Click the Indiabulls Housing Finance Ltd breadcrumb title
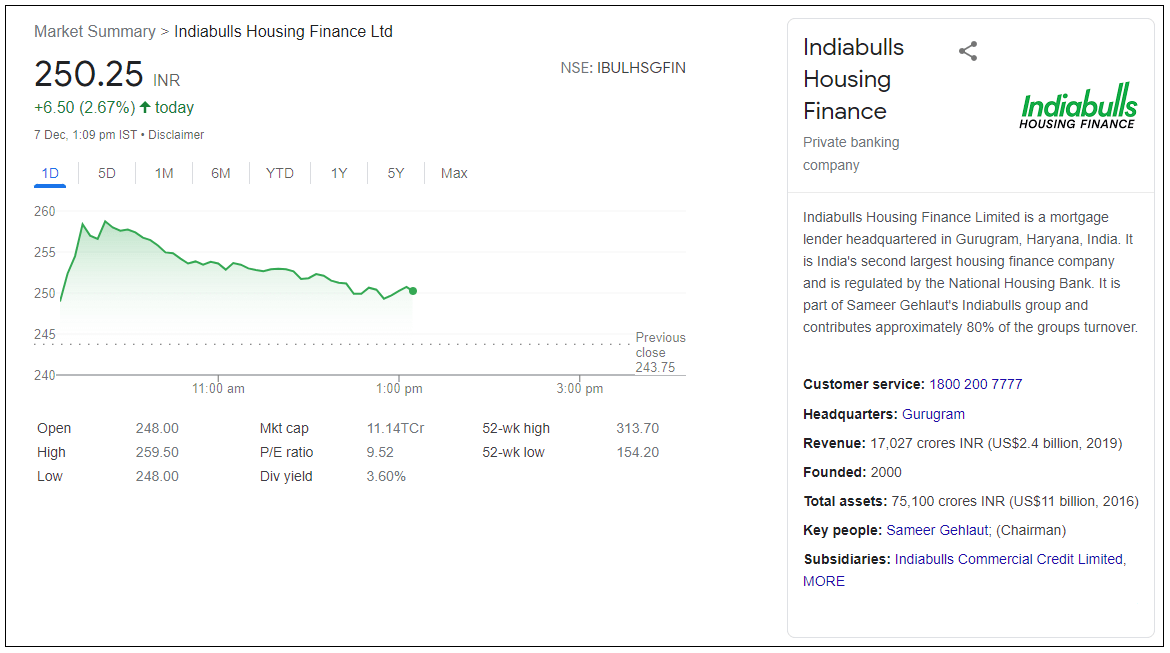Image resolution: width=1170 pixels, height=653 pixels. [x=284, y=31]
